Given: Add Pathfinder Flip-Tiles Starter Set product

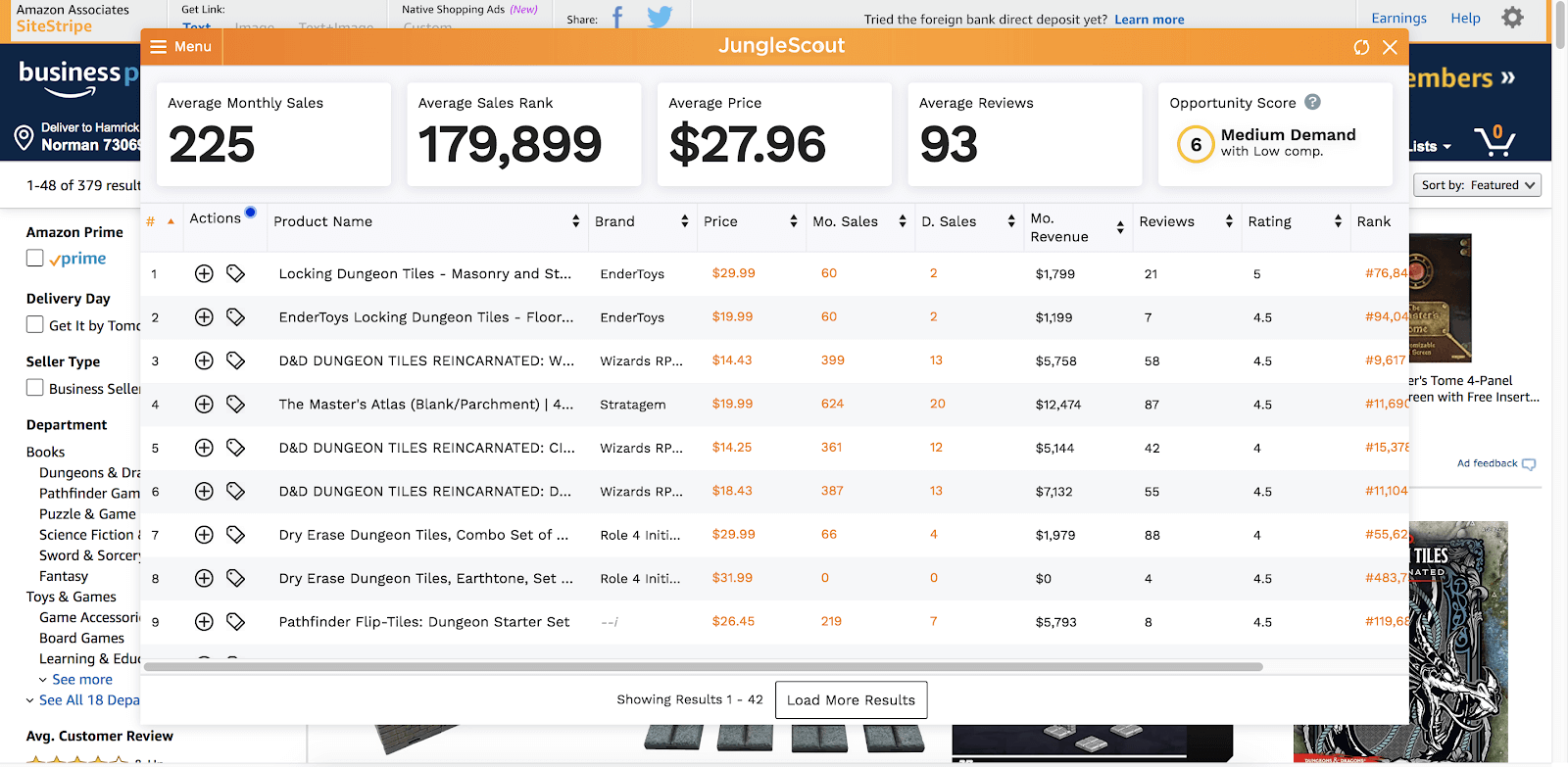Looking at the screenshot, I should (x=204, y=622).
